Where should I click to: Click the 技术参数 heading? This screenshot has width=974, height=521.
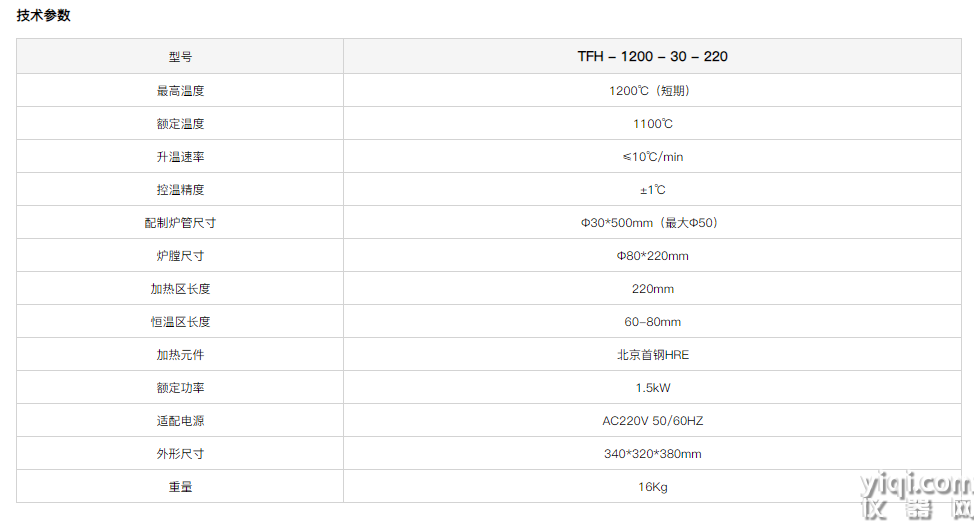(x=43, y=16)
